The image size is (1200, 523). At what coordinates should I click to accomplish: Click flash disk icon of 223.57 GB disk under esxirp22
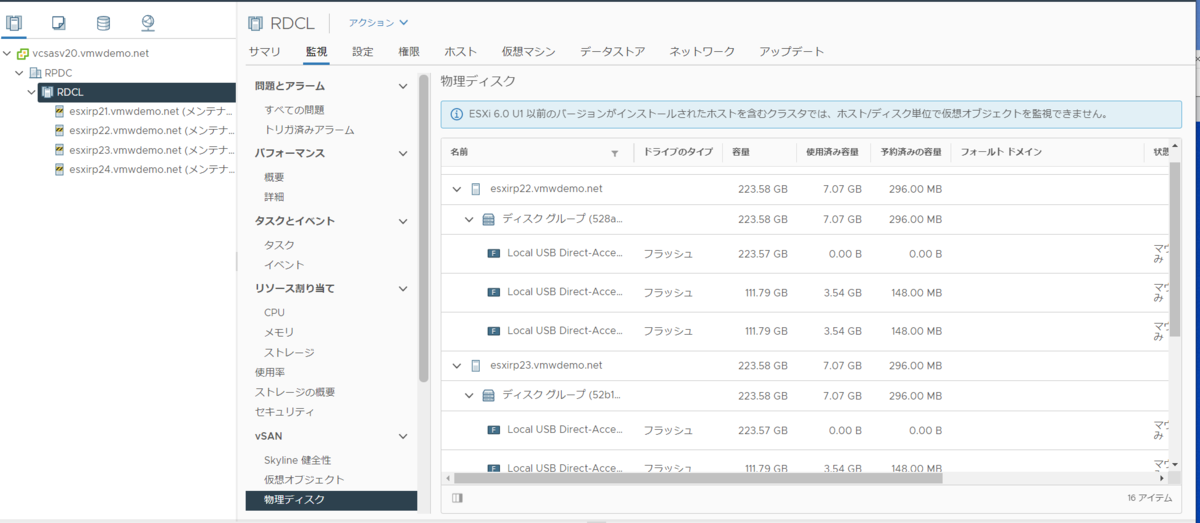coord(493,254)
